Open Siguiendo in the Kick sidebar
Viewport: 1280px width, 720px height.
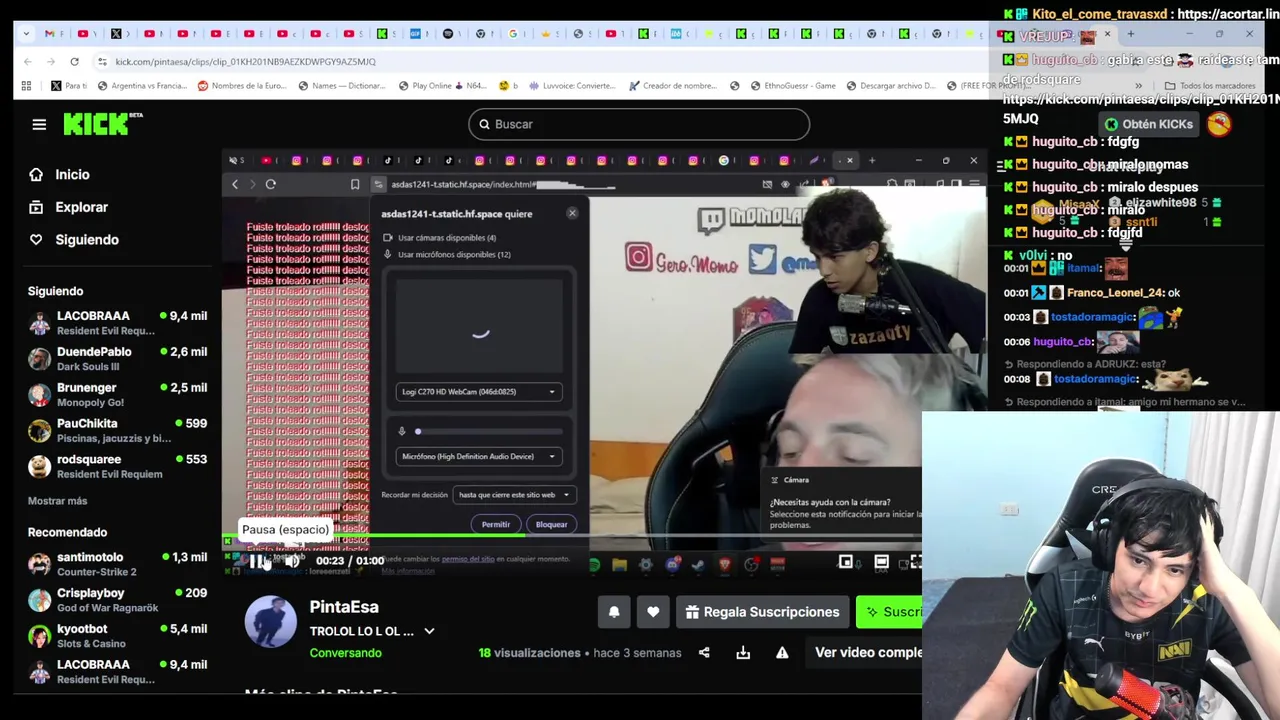click(x=74, y=239)
